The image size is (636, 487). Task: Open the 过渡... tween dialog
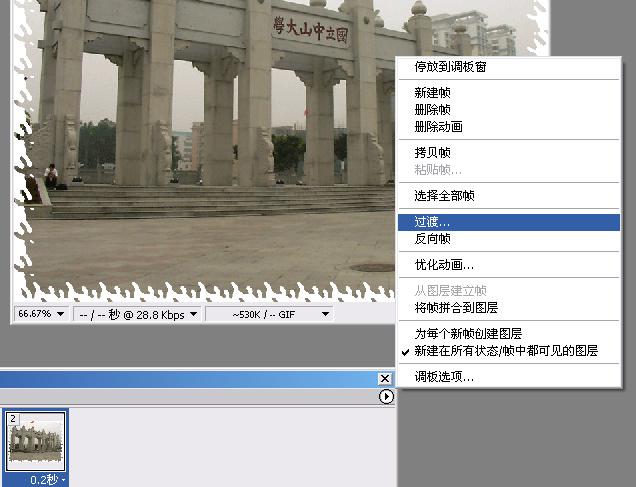point(509,222)
